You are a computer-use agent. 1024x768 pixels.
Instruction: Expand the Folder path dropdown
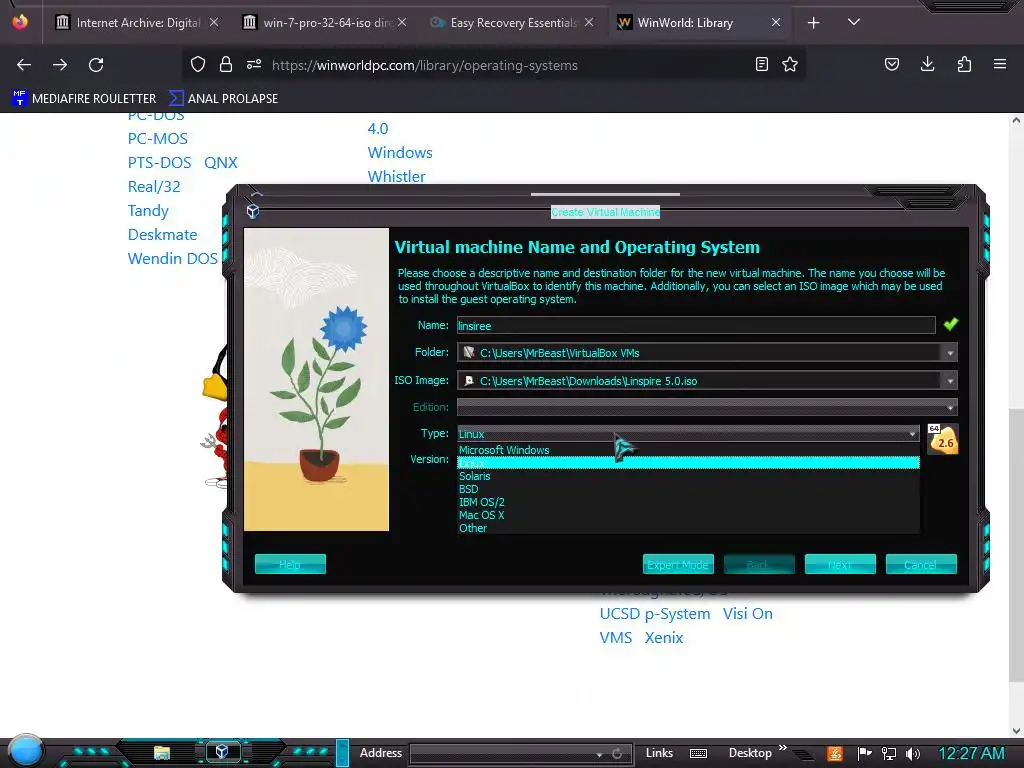950,353
